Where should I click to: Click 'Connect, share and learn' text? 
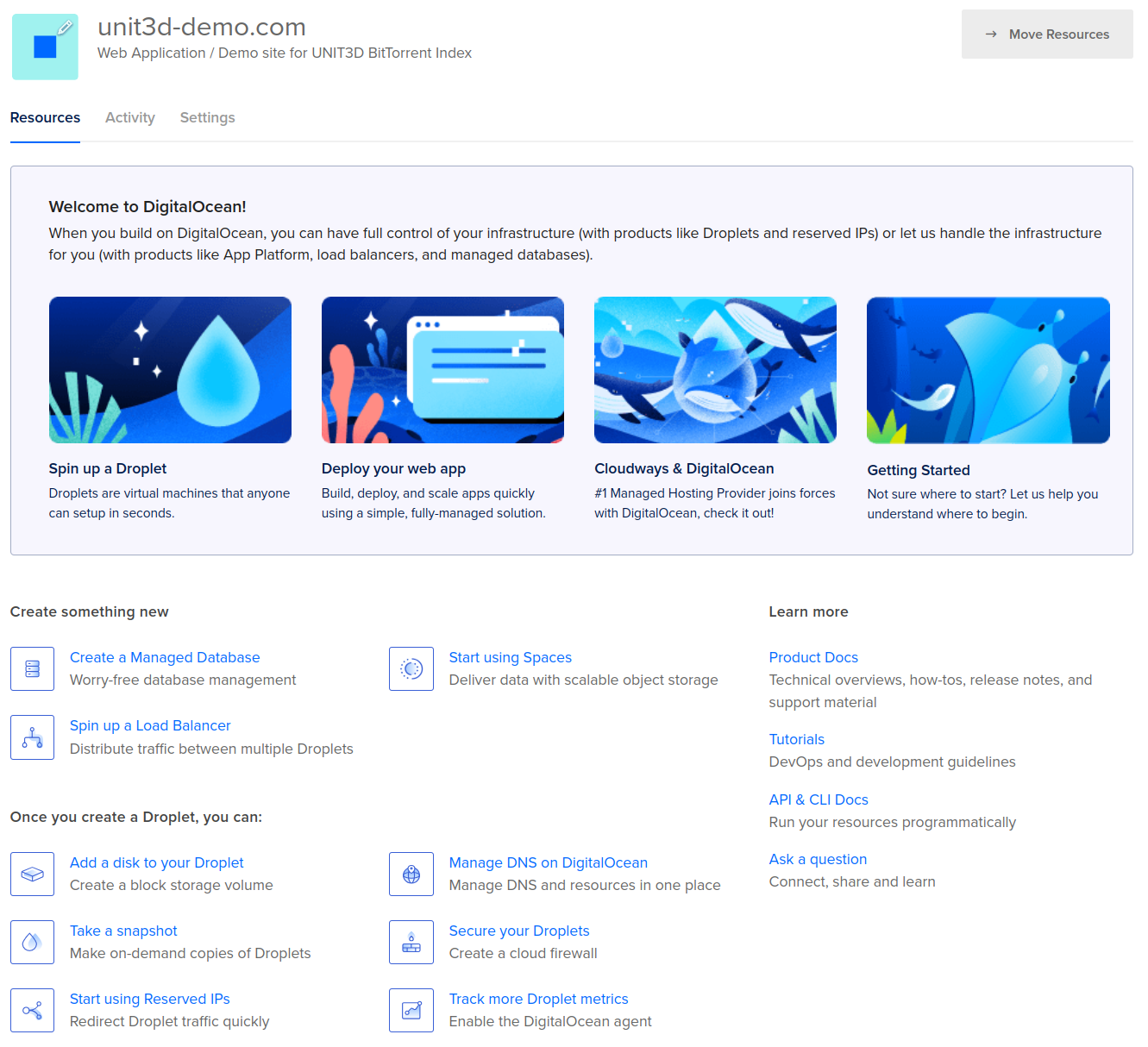[x=852, y=881]
